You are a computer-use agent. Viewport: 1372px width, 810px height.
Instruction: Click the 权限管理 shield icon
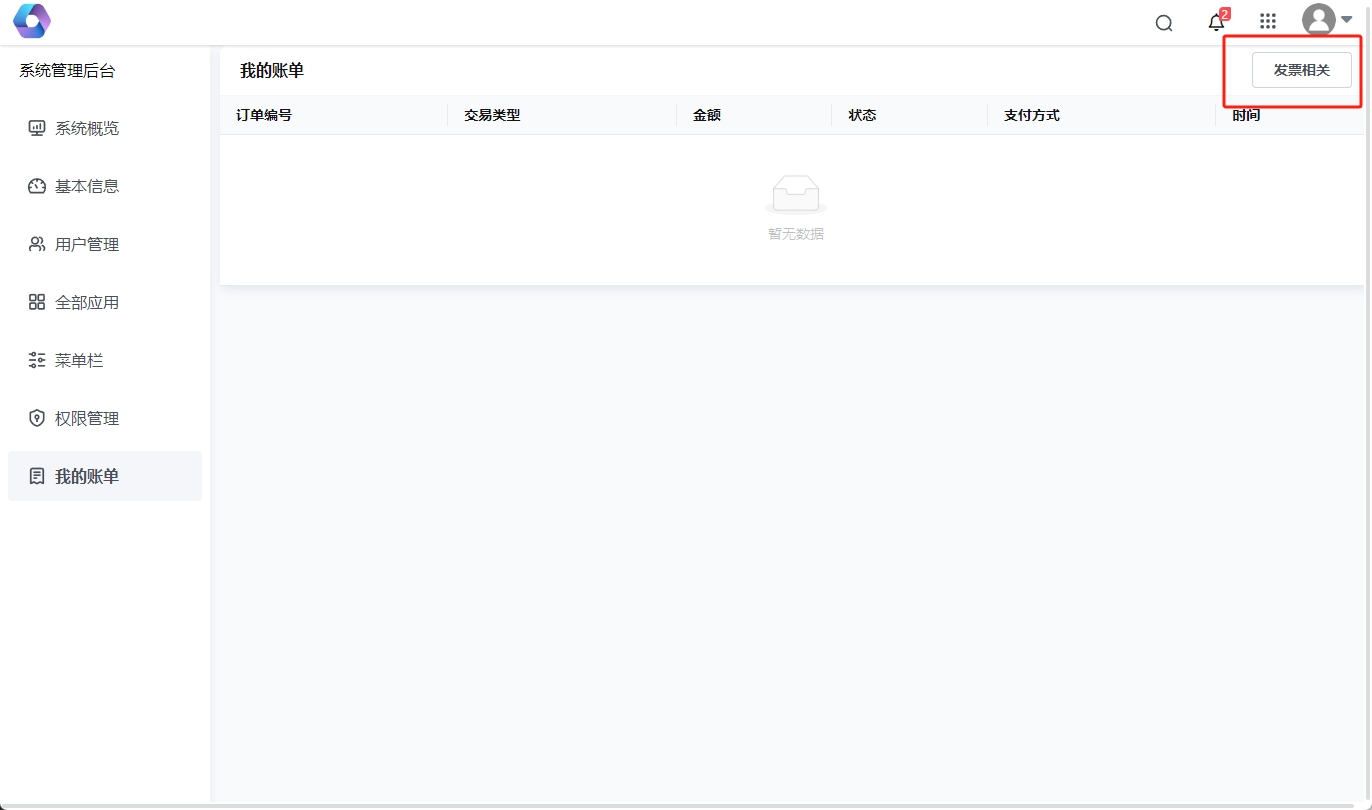[37, 418]
